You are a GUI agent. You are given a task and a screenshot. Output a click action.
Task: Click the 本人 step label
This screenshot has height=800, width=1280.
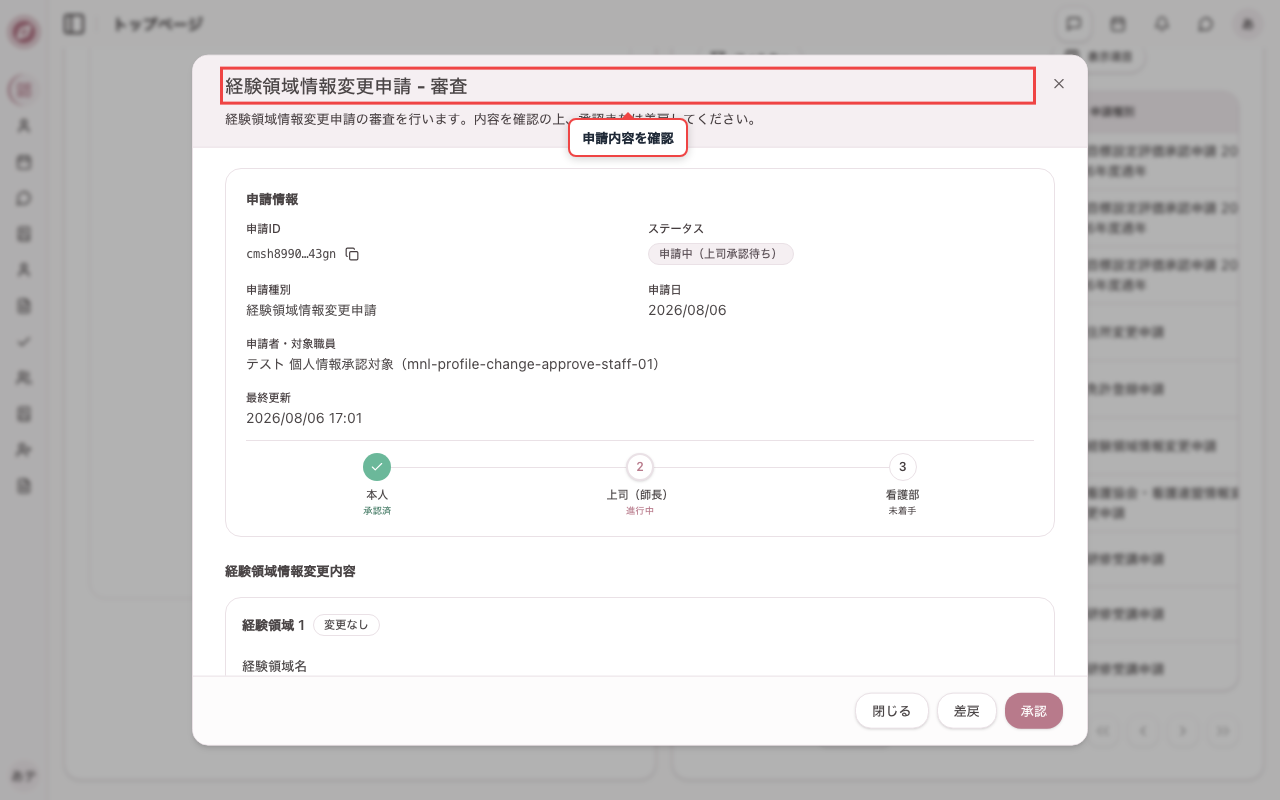tap(377, 495)
